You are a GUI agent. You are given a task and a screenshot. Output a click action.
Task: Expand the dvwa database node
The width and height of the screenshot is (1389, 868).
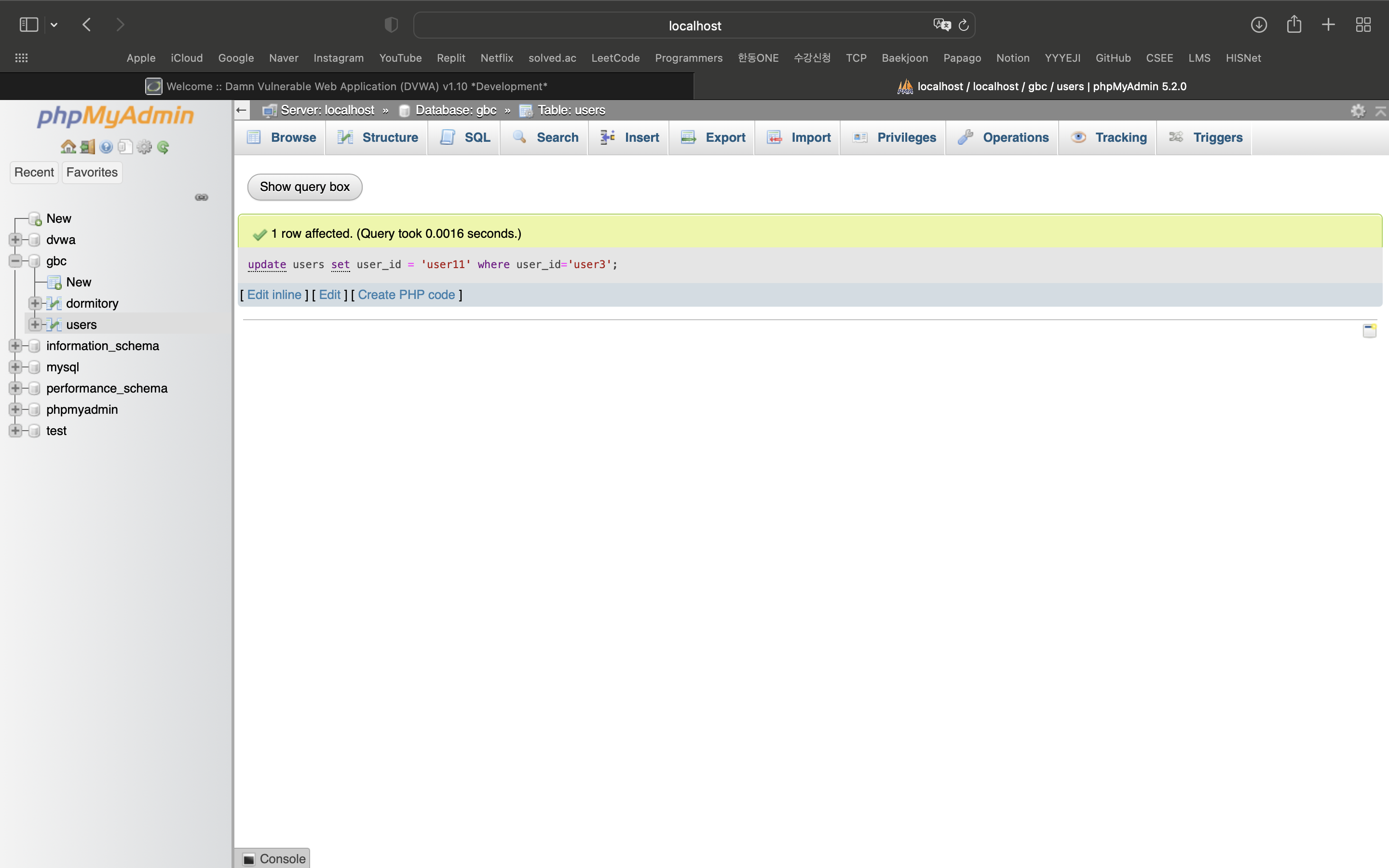pyautogui.click(x=15, y=239)
